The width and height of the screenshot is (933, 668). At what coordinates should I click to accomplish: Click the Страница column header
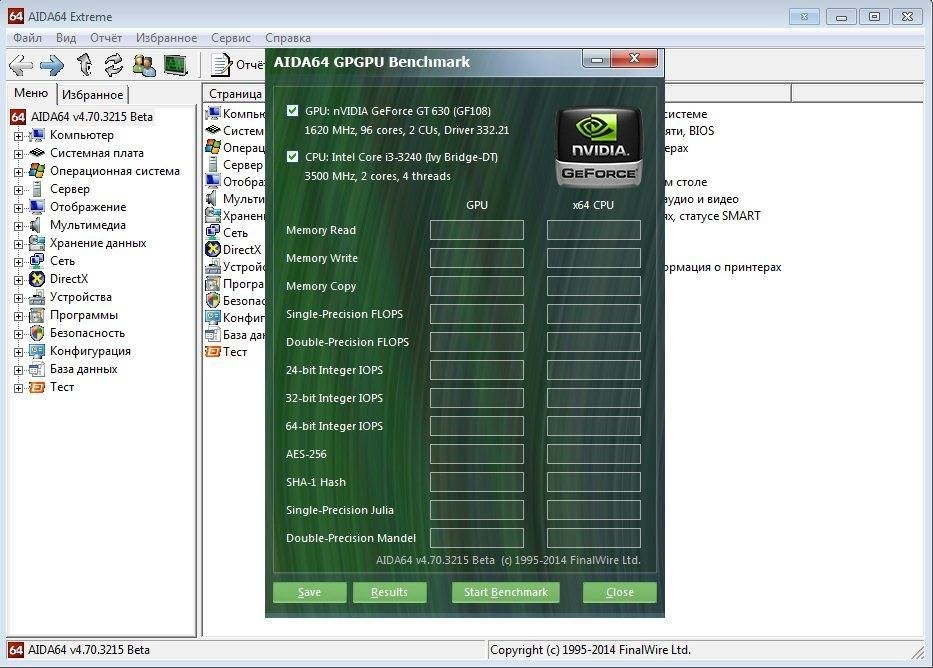click(234, 93)
